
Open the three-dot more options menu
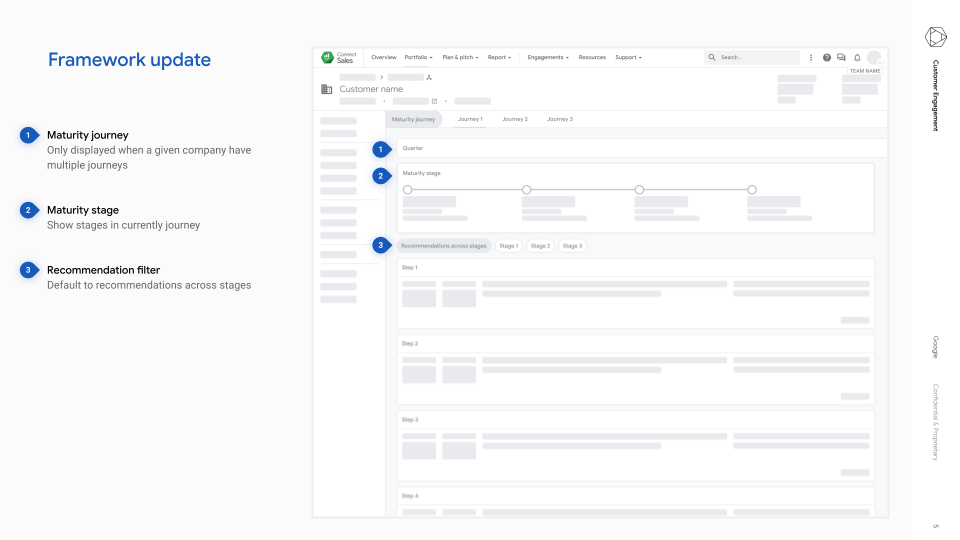tap(811, 58)
